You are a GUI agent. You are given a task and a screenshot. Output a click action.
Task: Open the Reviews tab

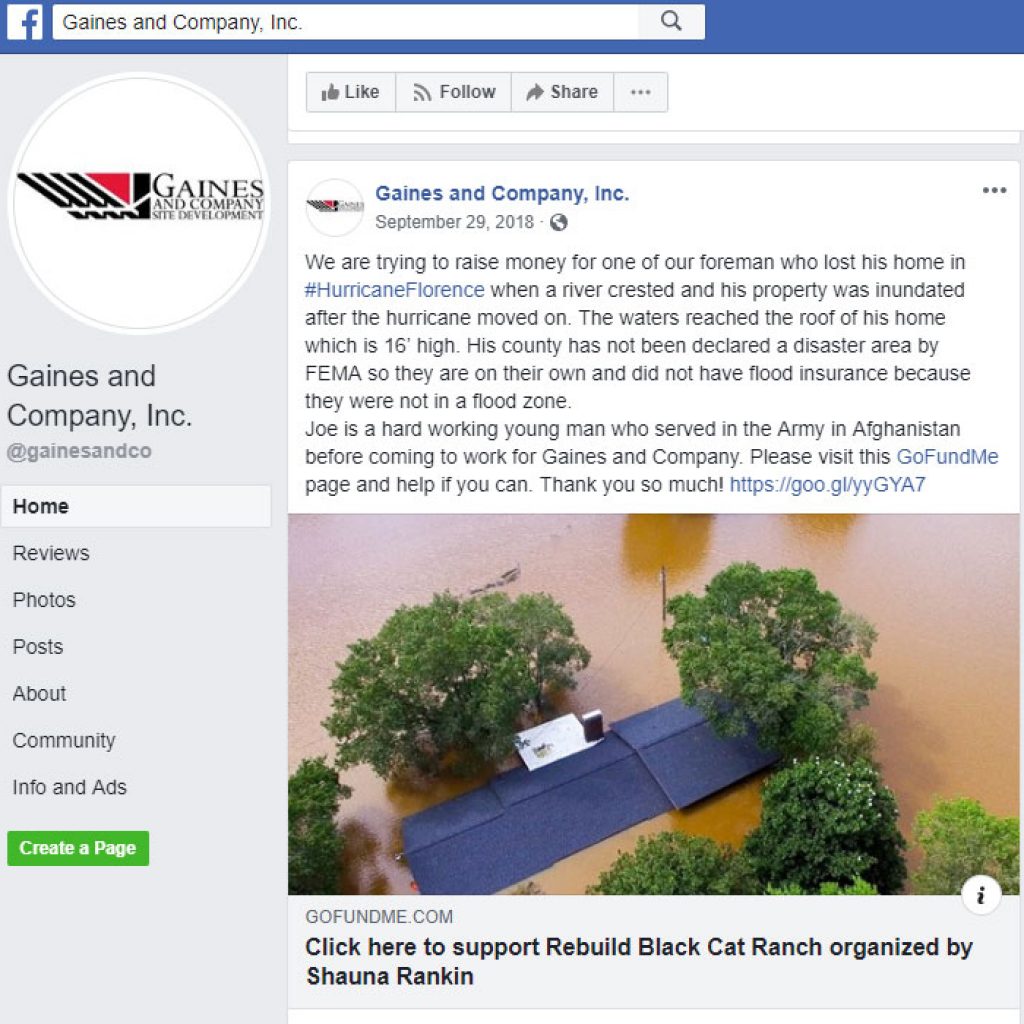(x=51, y=553)
